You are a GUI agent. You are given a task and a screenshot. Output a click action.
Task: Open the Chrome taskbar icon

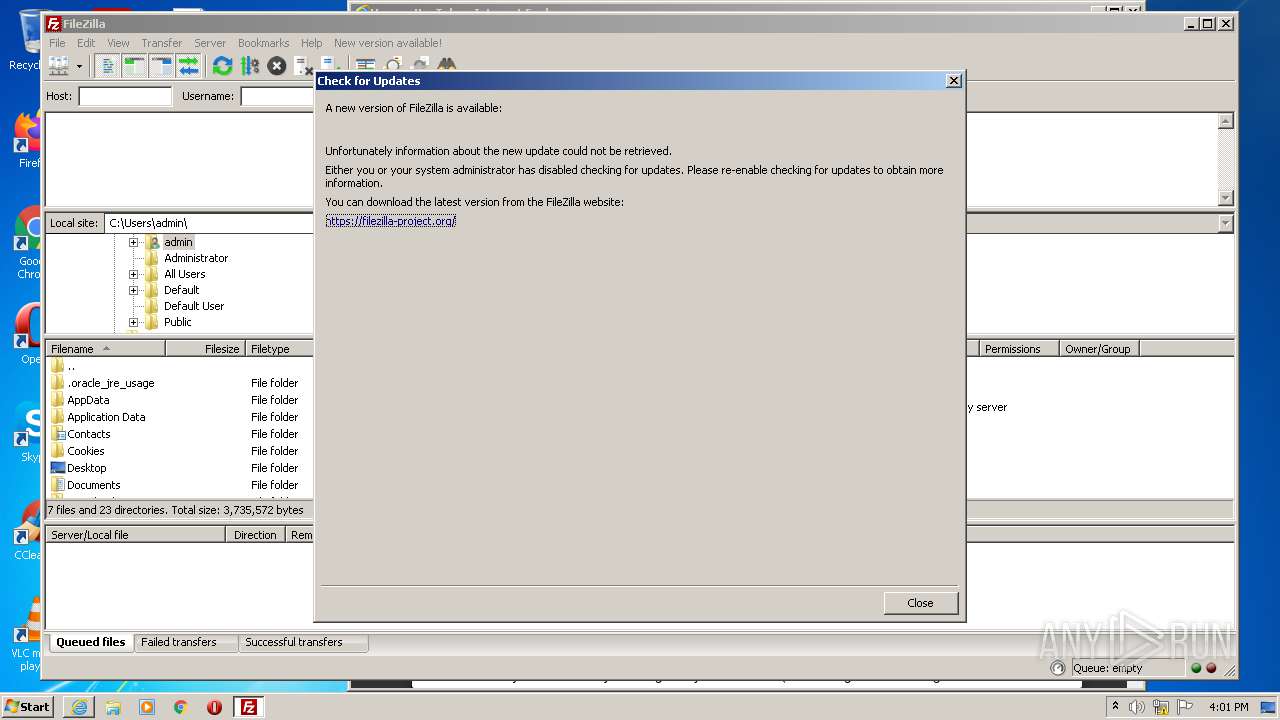(181, 707)
